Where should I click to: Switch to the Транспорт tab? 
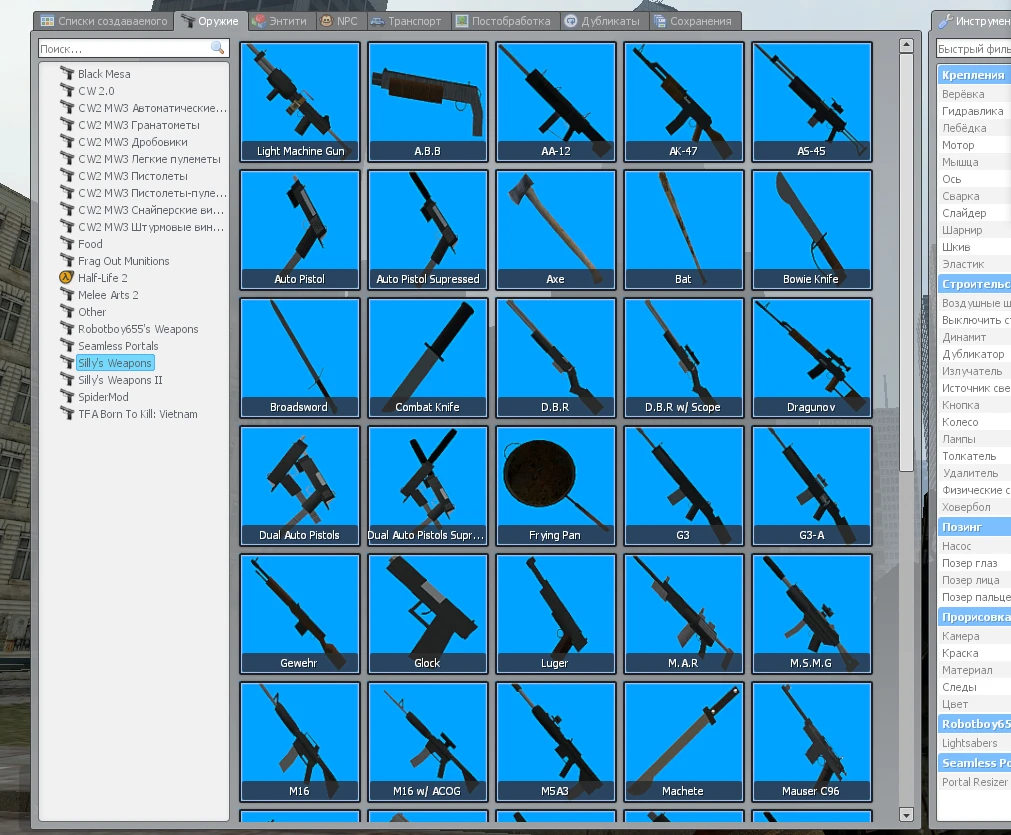406,21
